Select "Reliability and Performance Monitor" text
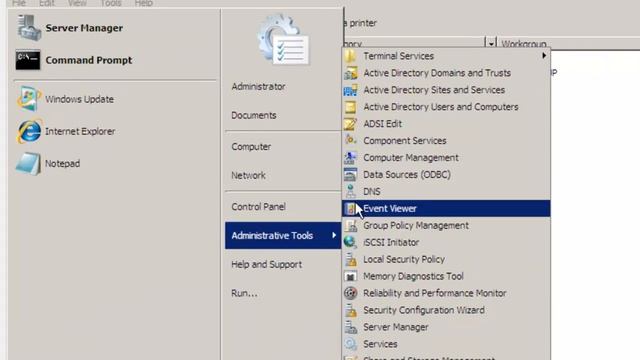The height and width of the screenshot is (360, 640). pos(435,293)
